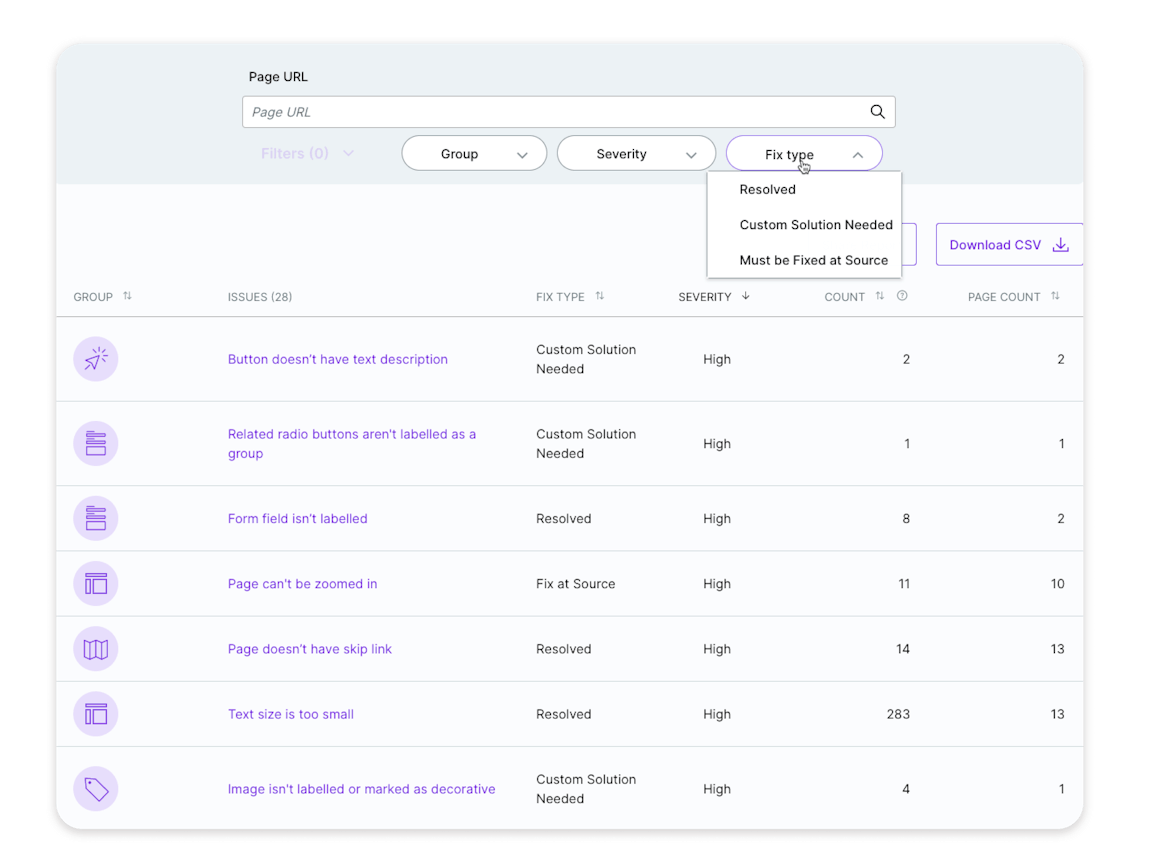The width and height of the screenshot is (1160, 866).
Task: Sort by the COUNT column arrows
Action: (x=880, y=296)
